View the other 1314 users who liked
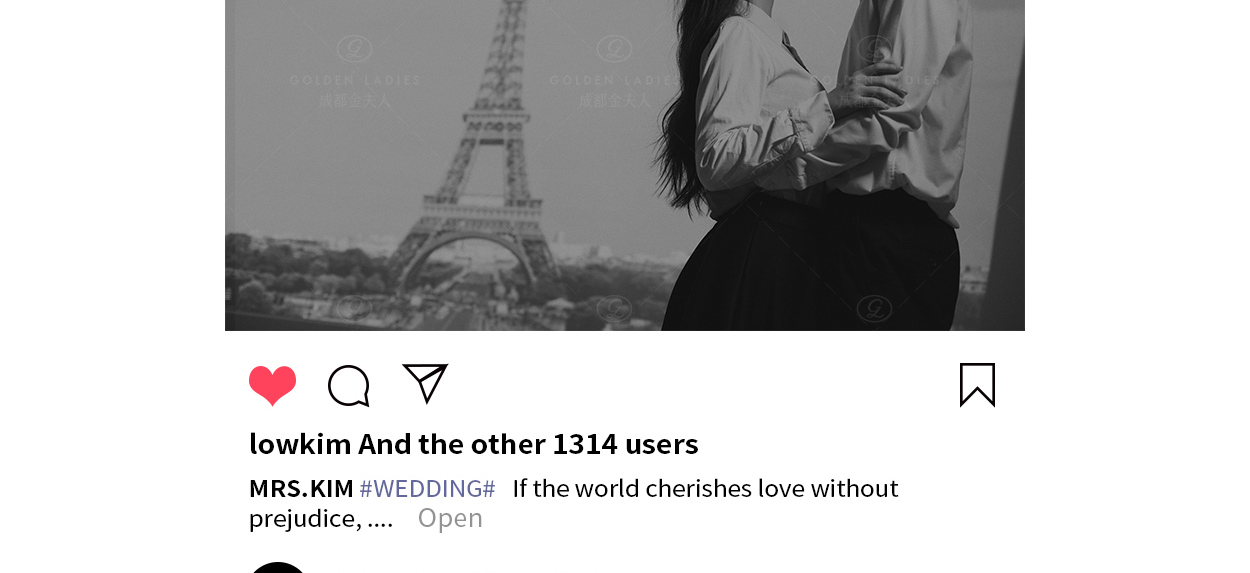Image resolution: width=1250 pixels, height=573 pixels. pyautogui.click(x=529, y=443)
